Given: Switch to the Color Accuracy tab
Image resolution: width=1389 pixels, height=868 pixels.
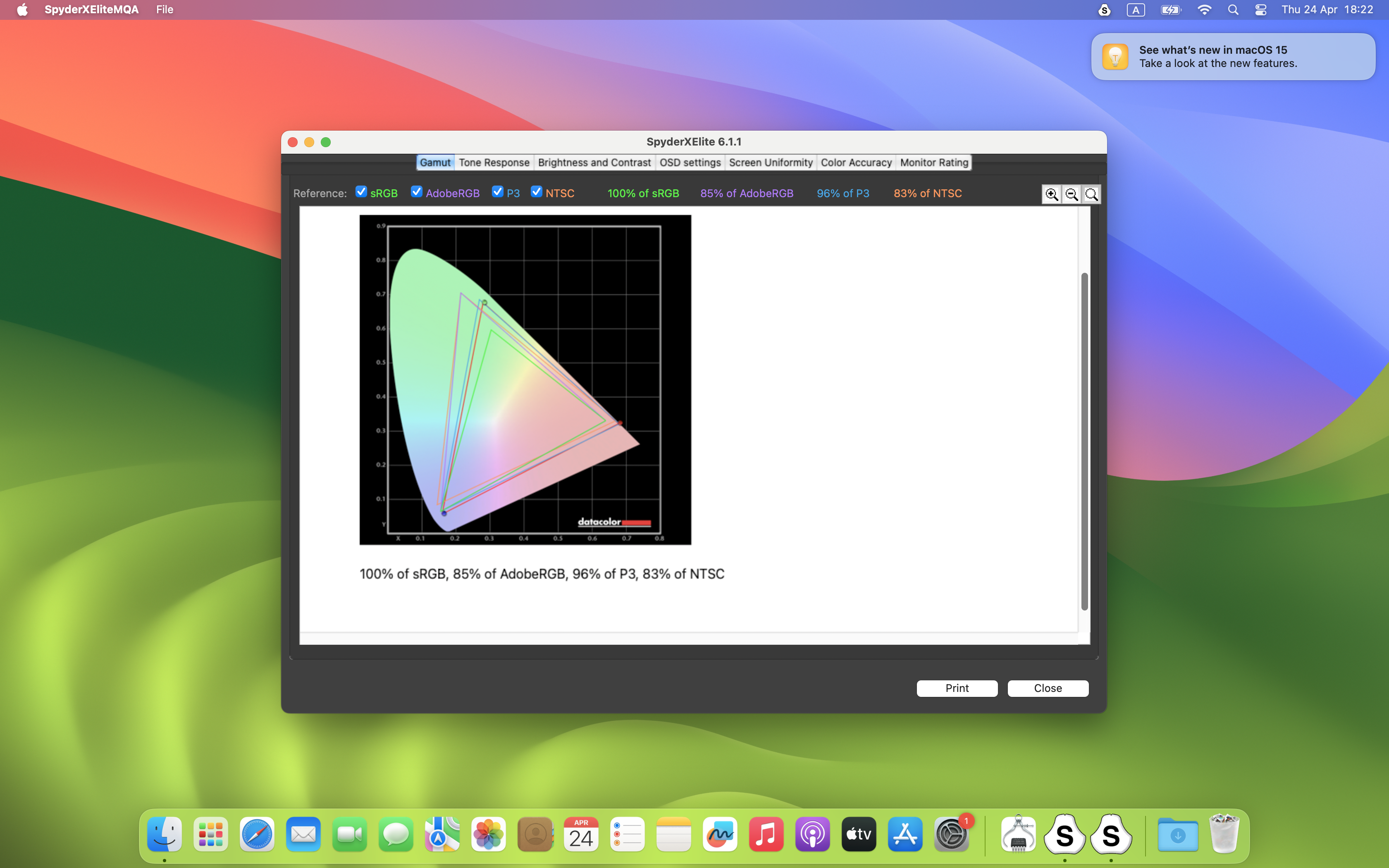Looking at the screenshot, I should [856, 162].
